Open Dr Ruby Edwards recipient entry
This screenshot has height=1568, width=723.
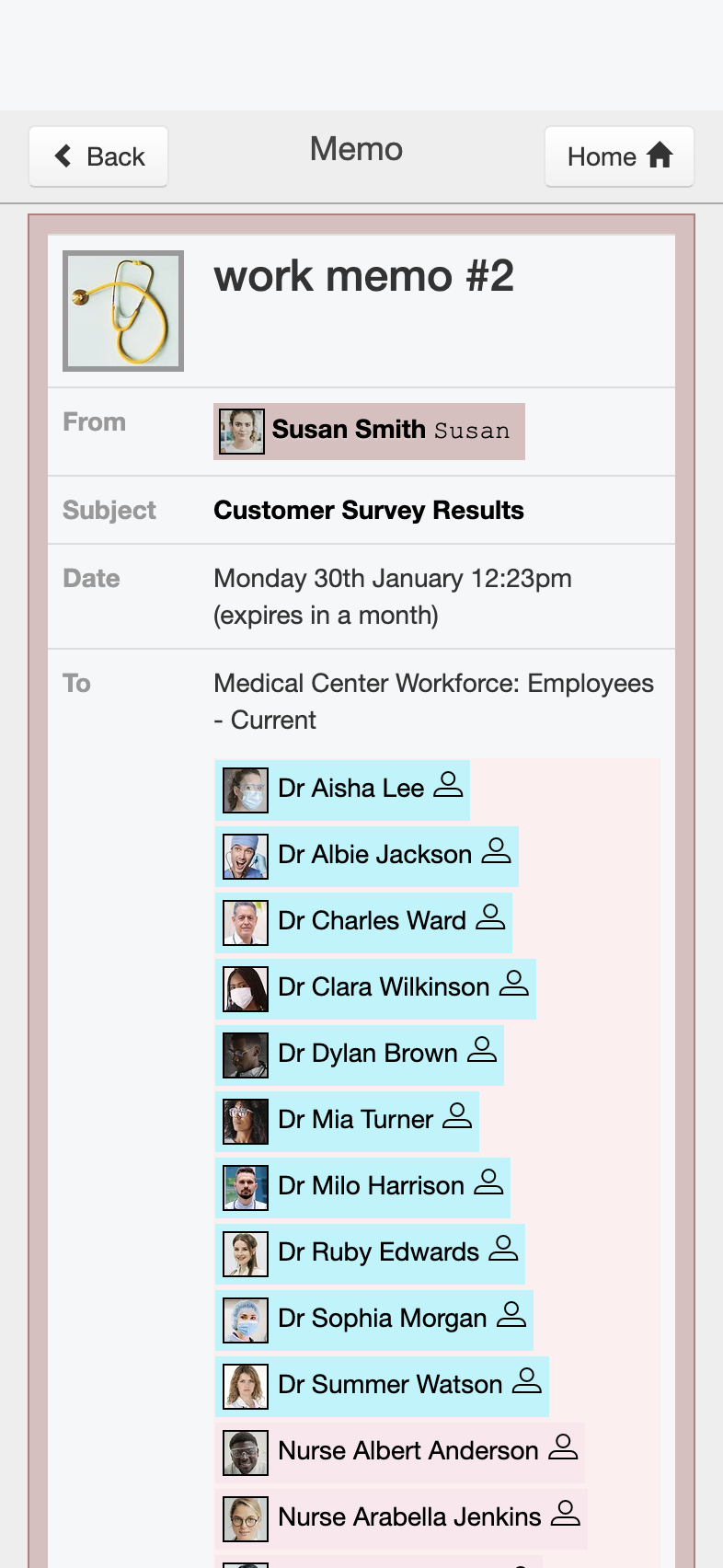tap(370, 1251)
